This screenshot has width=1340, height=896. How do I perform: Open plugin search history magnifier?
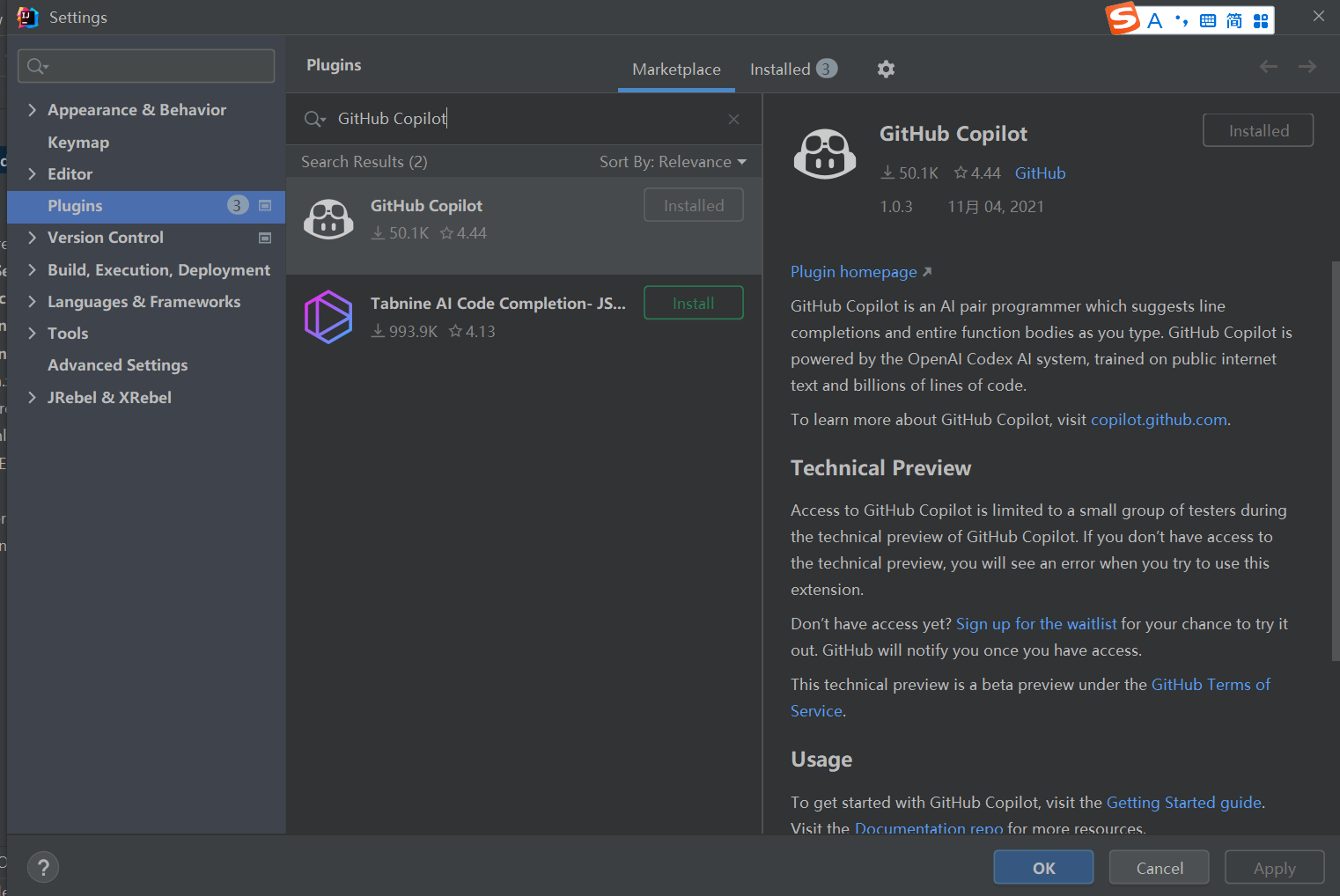coord(314,119)
